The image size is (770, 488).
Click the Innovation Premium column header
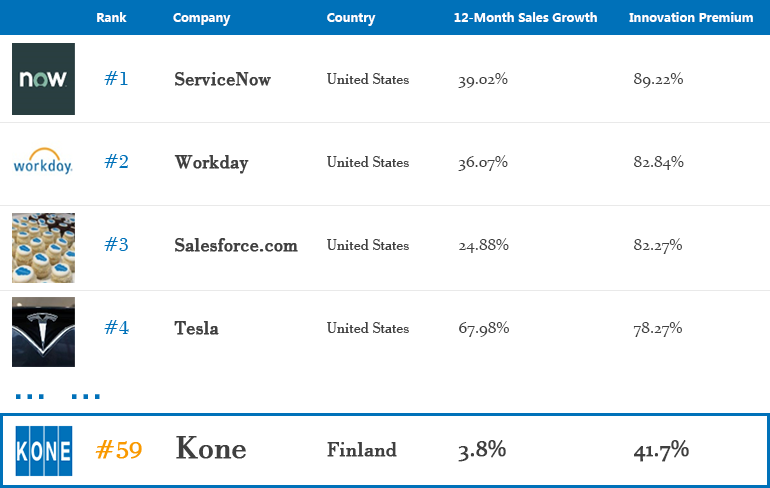690,18
